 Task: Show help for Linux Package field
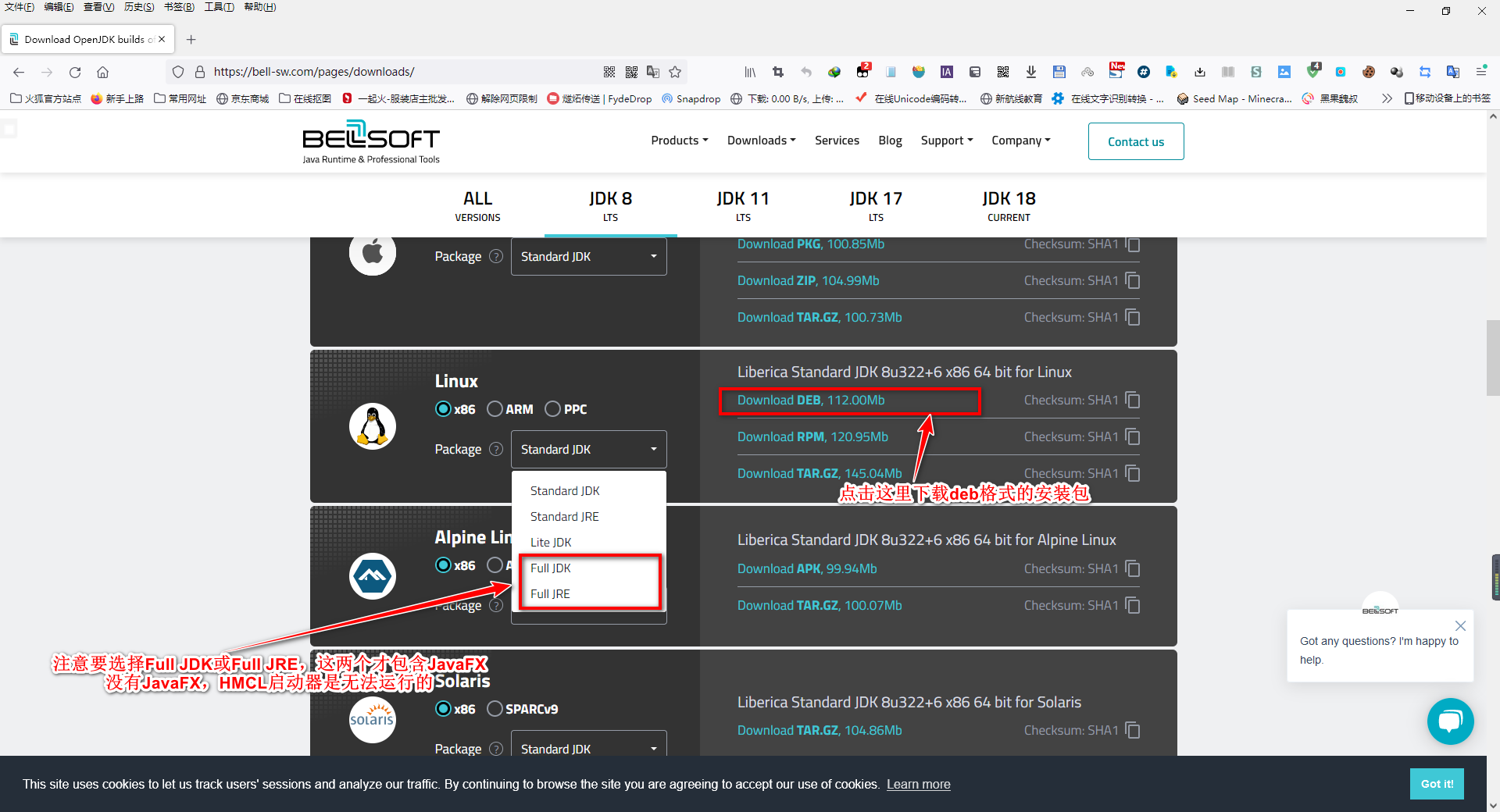pos(496,449)
